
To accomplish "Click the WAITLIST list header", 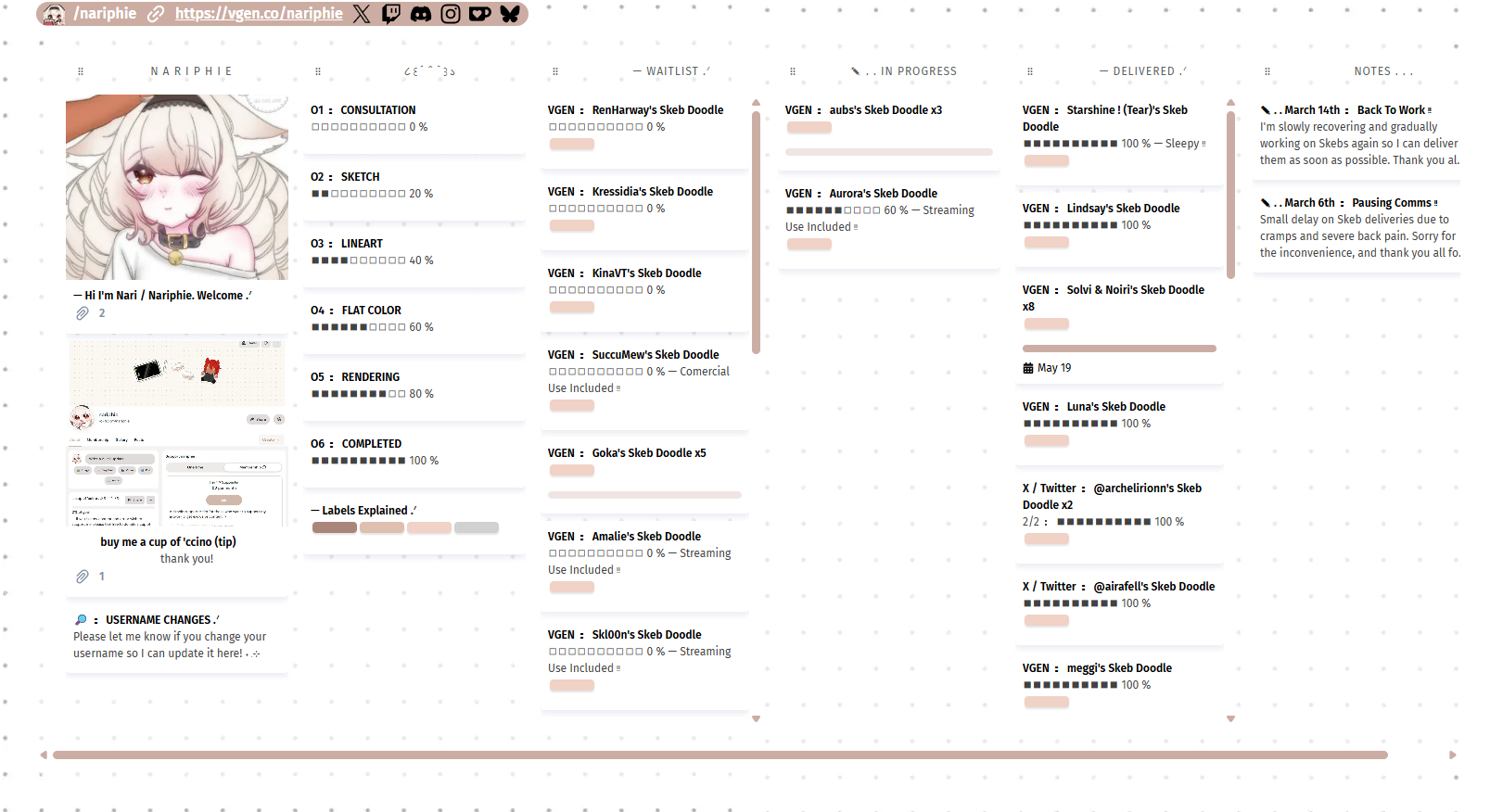I will tap(671, 71).
